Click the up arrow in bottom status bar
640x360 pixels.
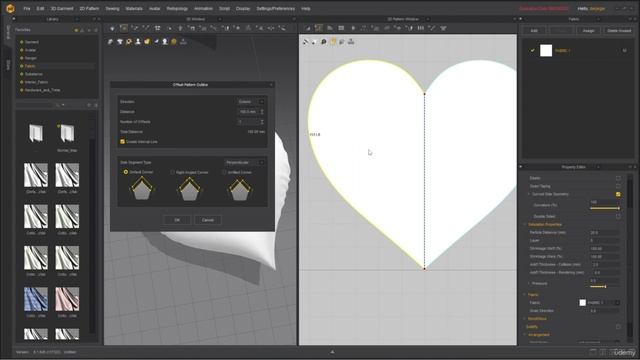[x=332, y=352]
